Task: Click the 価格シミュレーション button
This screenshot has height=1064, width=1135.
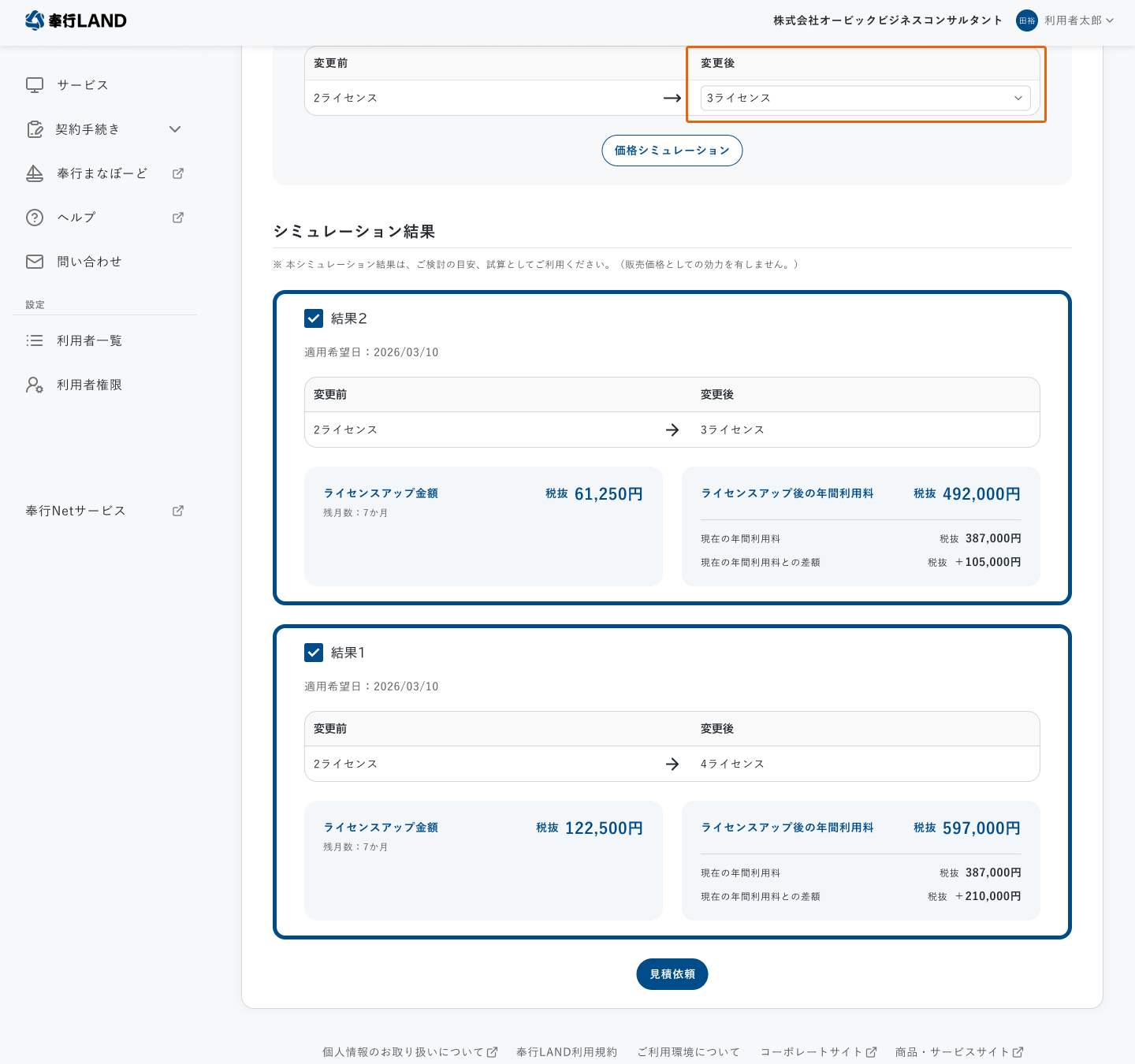Action: tap(672, 151)
